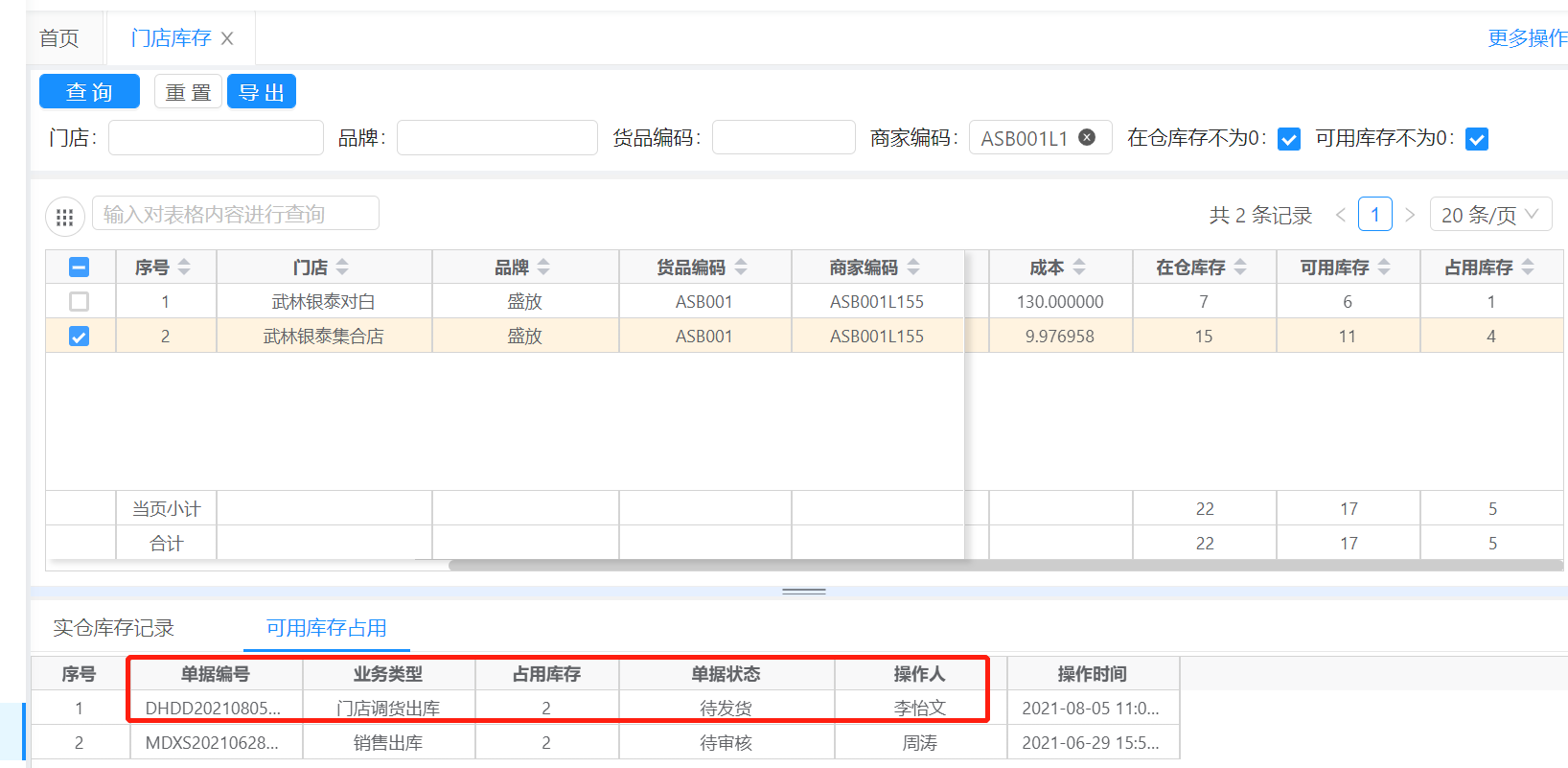Open the column settings grid icon
The width and height of the screenshot is (1568, 768).
tap(64, 217)
